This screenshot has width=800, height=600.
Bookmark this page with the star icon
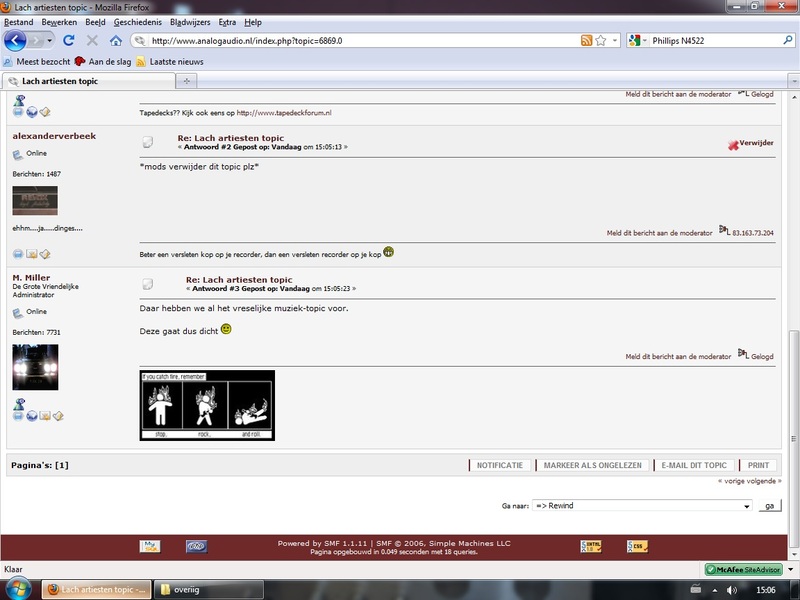pyautogui.click(x=601, y=41)
